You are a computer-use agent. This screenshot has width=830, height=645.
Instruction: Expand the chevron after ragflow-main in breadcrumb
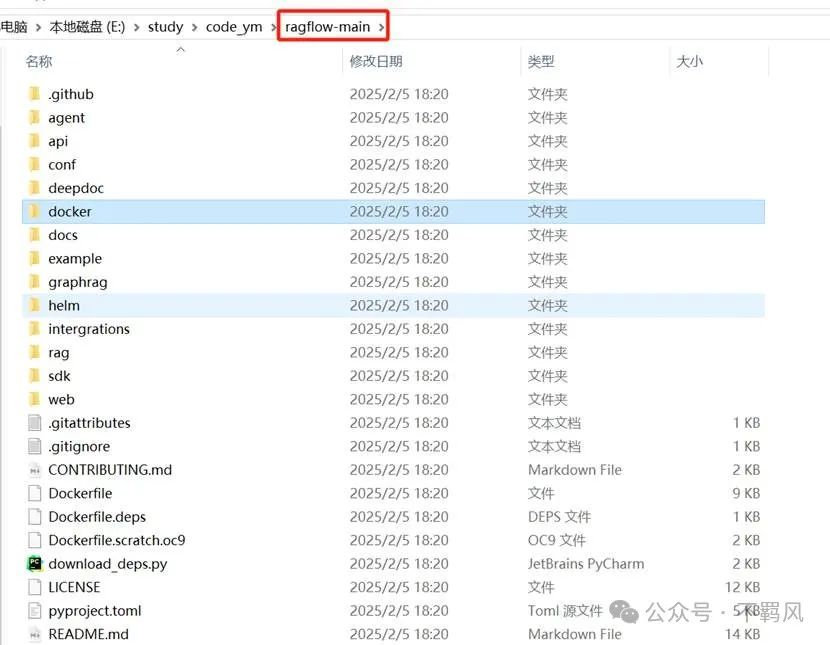pyautogui.click(x=381, y=27)
